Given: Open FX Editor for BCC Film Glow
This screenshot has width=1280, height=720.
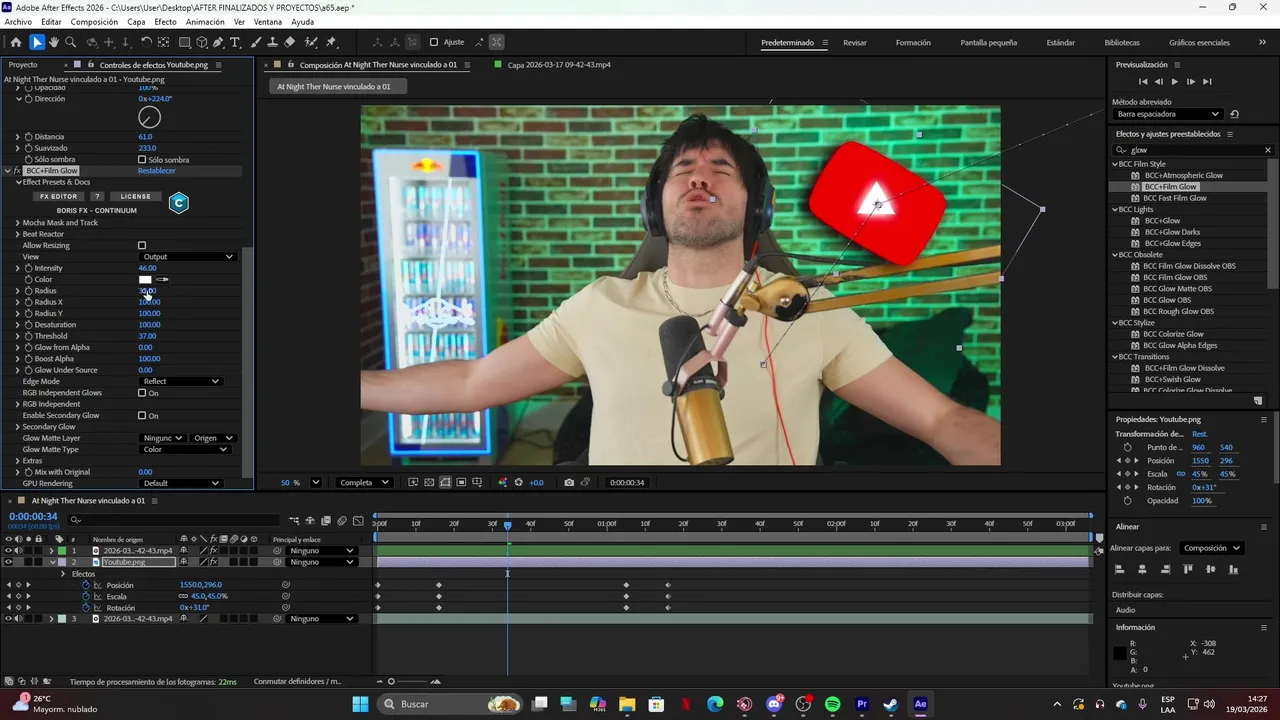Looking at the screenshot, I should [x=58, y=196].
